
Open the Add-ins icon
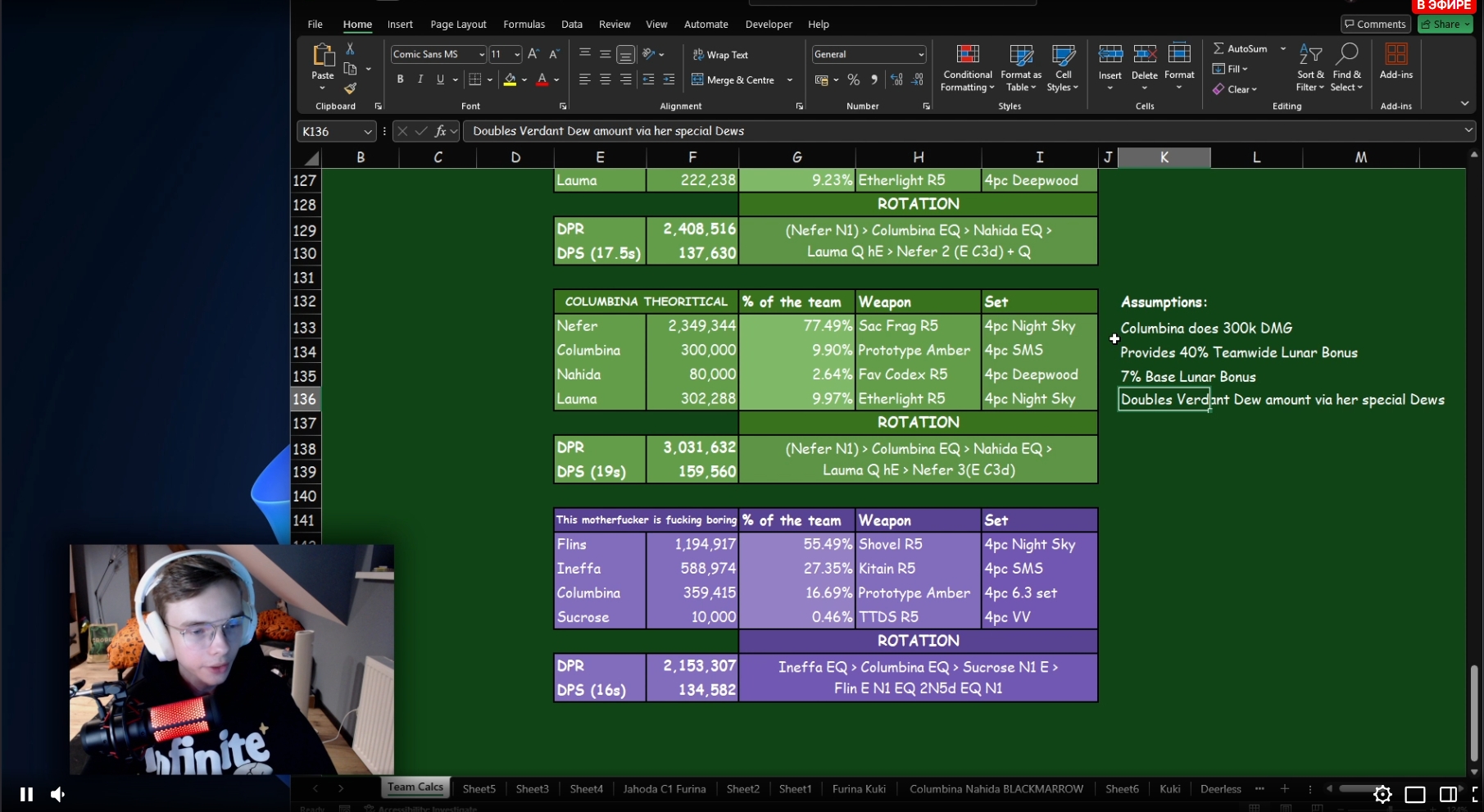coord(1396,55)
